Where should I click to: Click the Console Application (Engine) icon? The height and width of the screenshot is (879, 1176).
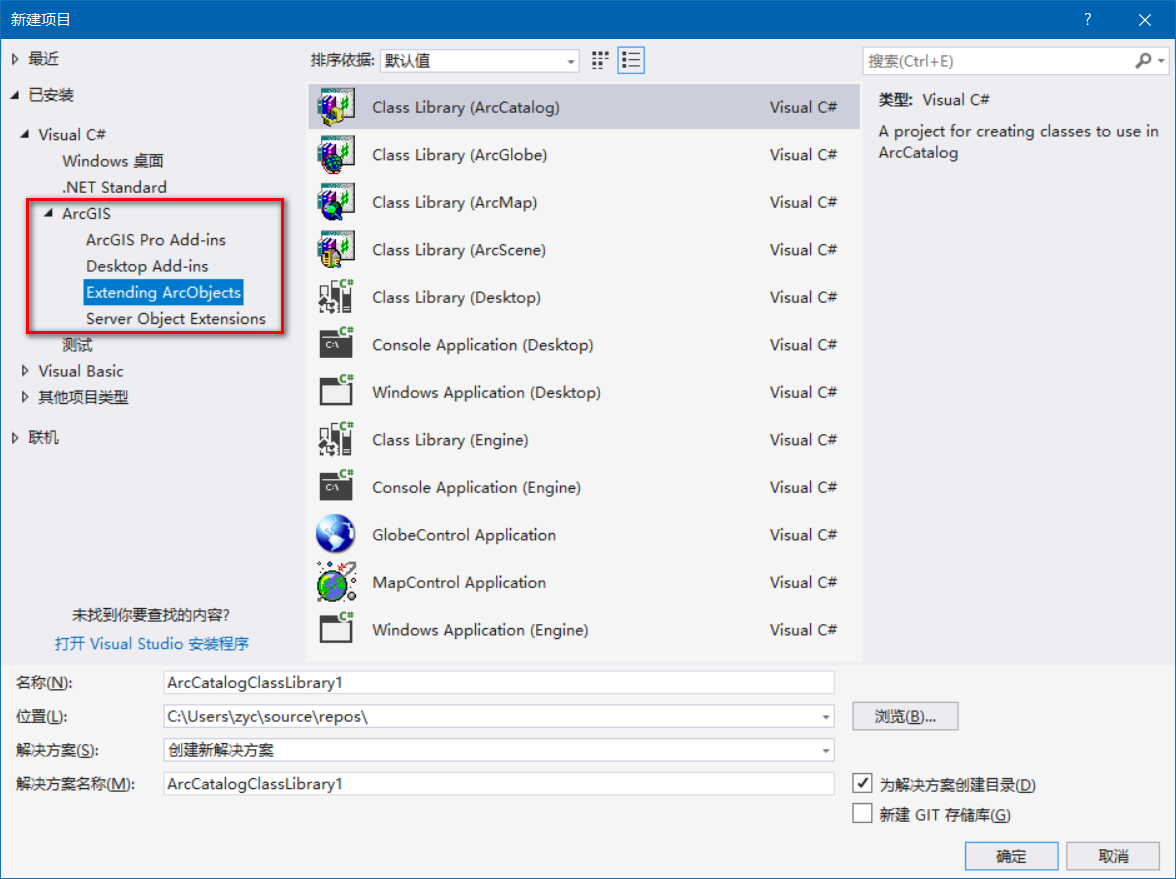[x=335, y=487]
